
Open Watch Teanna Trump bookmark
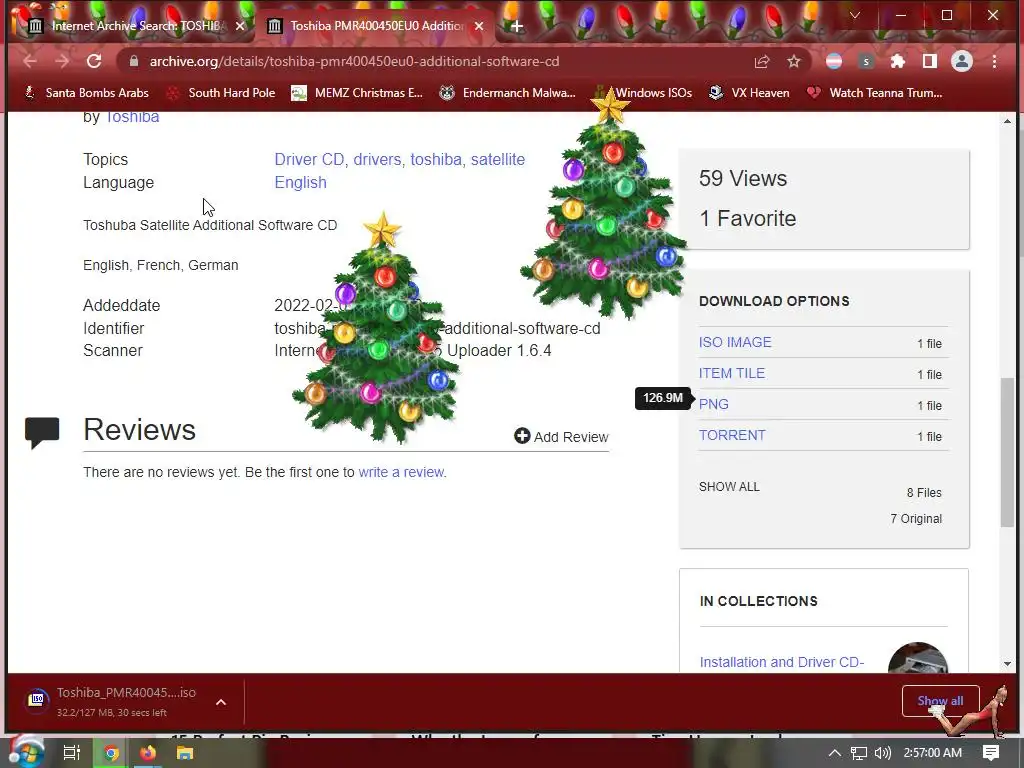tap(874, 93)
